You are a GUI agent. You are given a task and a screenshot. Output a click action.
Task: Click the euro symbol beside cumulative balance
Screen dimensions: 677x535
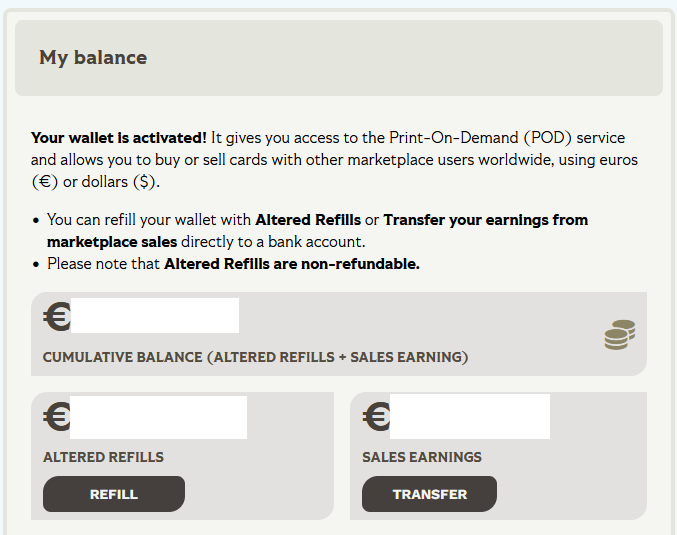coord(57,317)
